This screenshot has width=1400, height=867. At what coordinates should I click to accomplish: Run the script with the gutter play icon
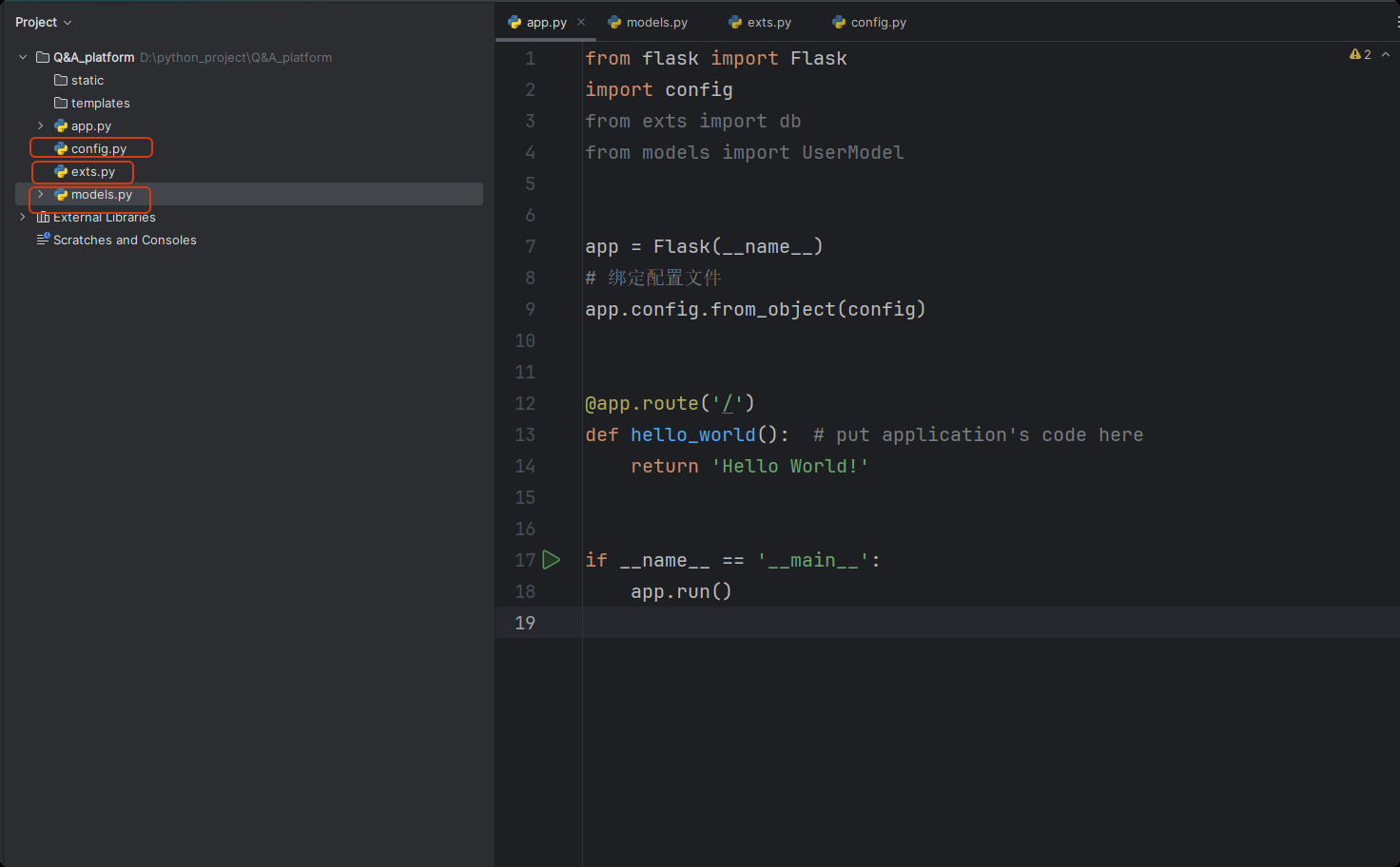[552, 560]
